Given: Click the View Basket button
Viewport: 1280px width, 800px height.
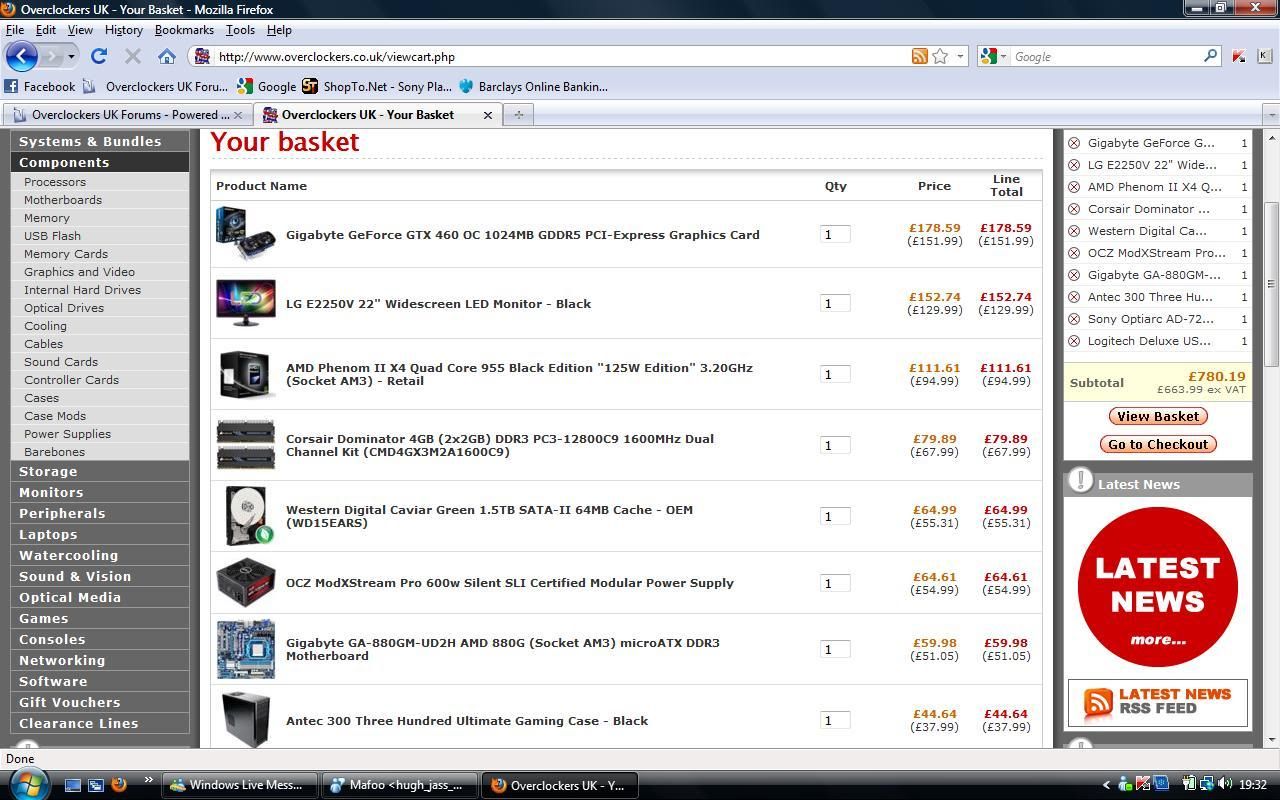Looking at the screenshot, I should 1158,416.
